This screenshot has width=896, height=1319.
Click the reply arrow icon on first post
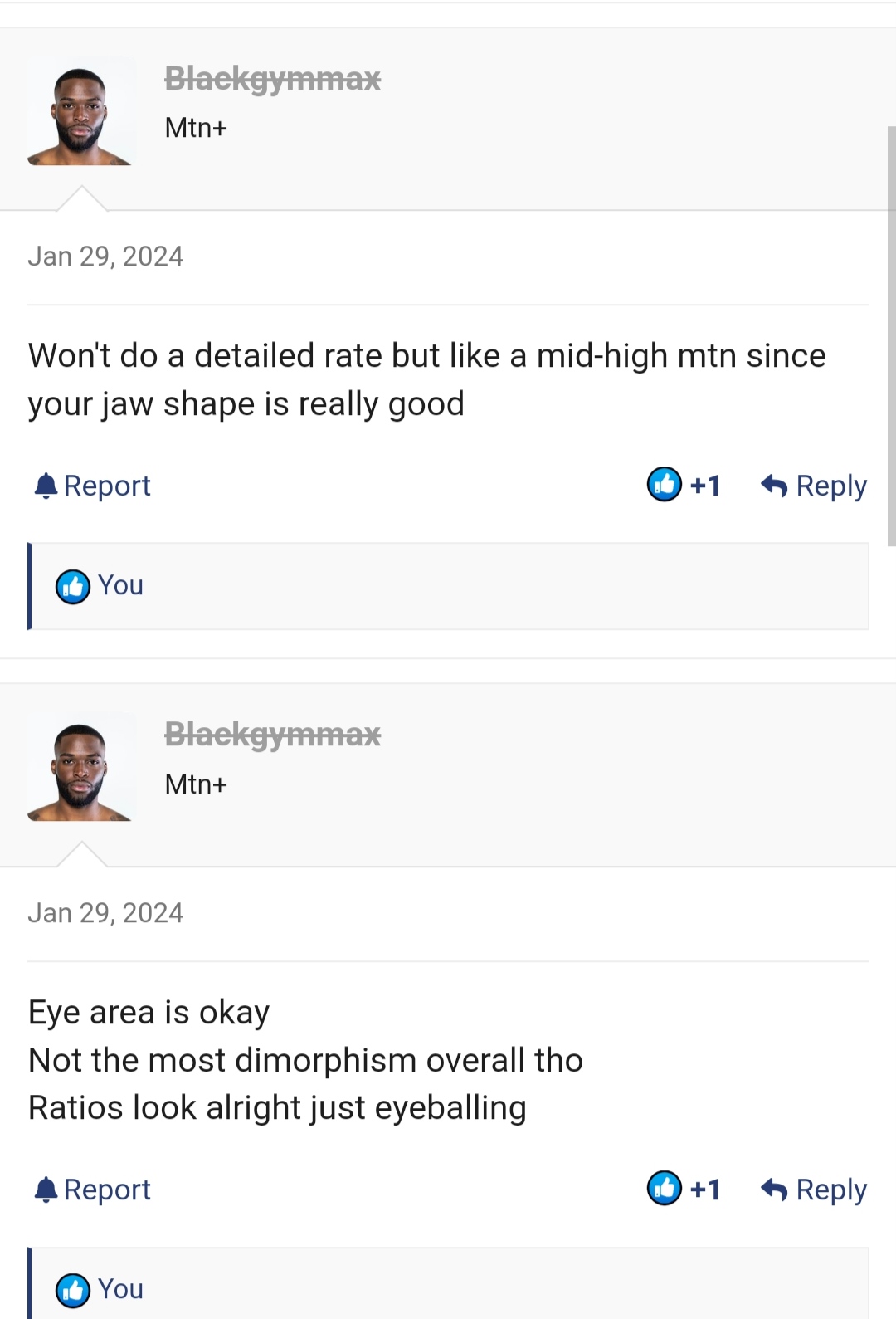tap(774, 486)
